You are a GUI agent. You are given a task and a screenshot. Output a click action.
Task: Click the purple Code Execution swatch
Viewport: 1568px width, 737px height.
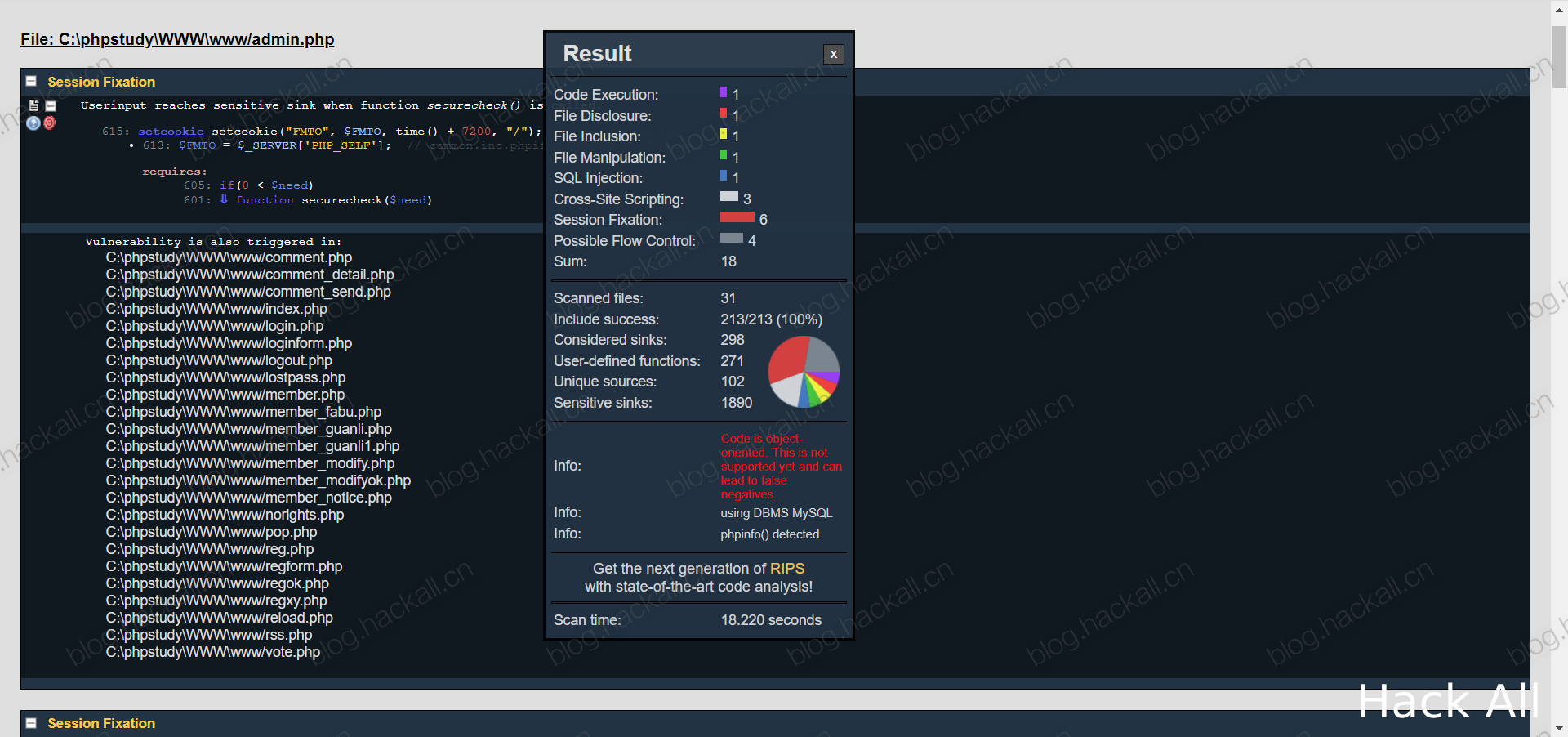click(724, 92)
